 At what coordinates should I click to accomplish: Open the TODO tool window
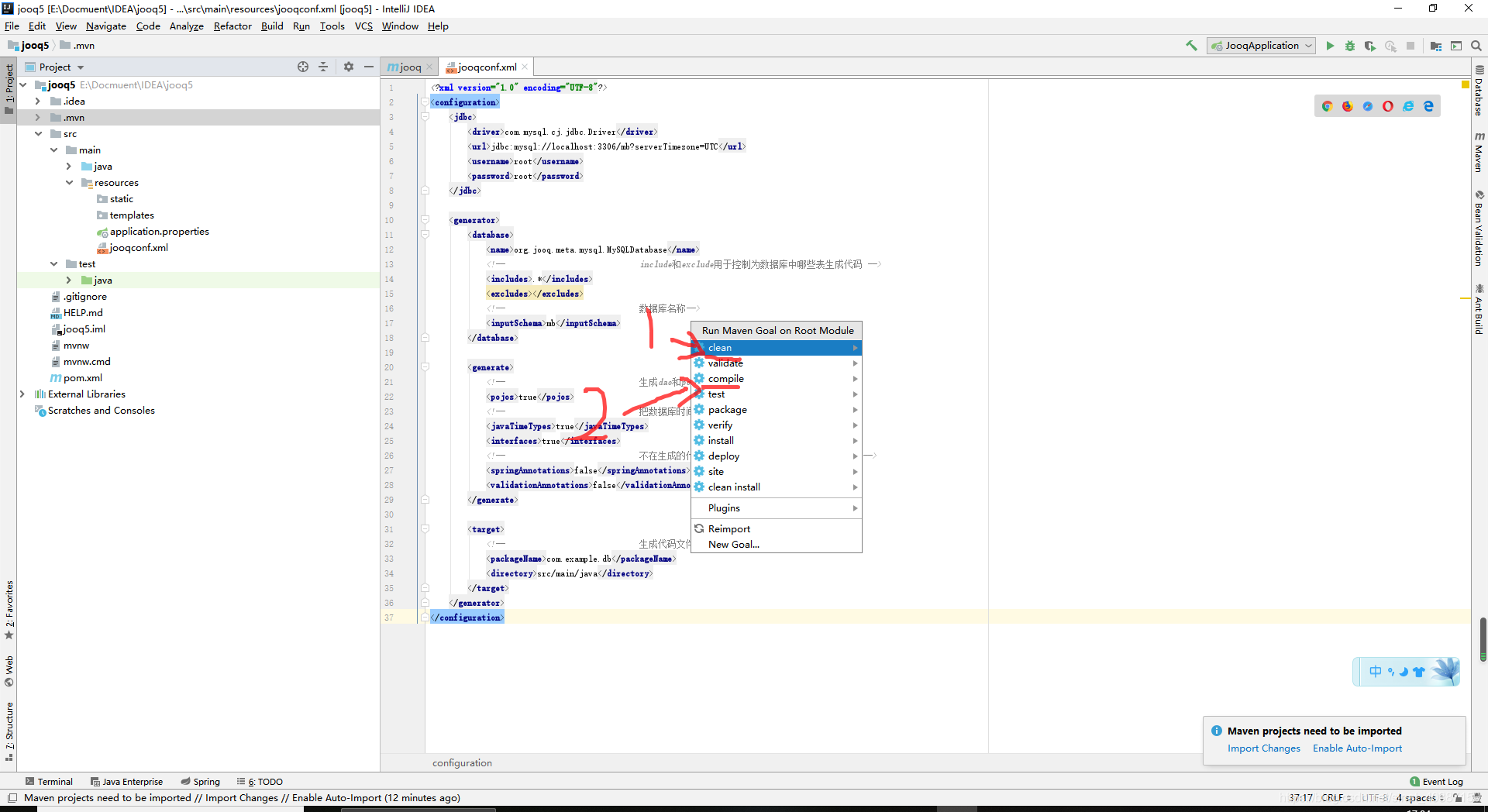click(x=260, y=782)
